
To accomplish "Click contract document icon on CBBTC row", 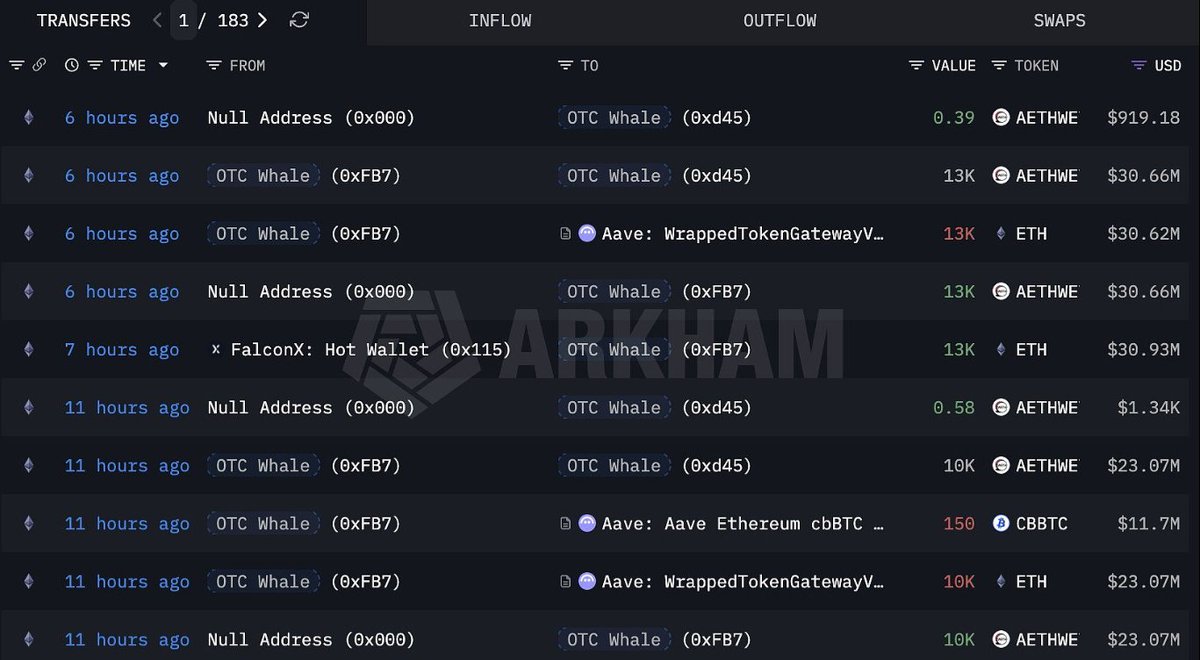I will pos(566,523).
